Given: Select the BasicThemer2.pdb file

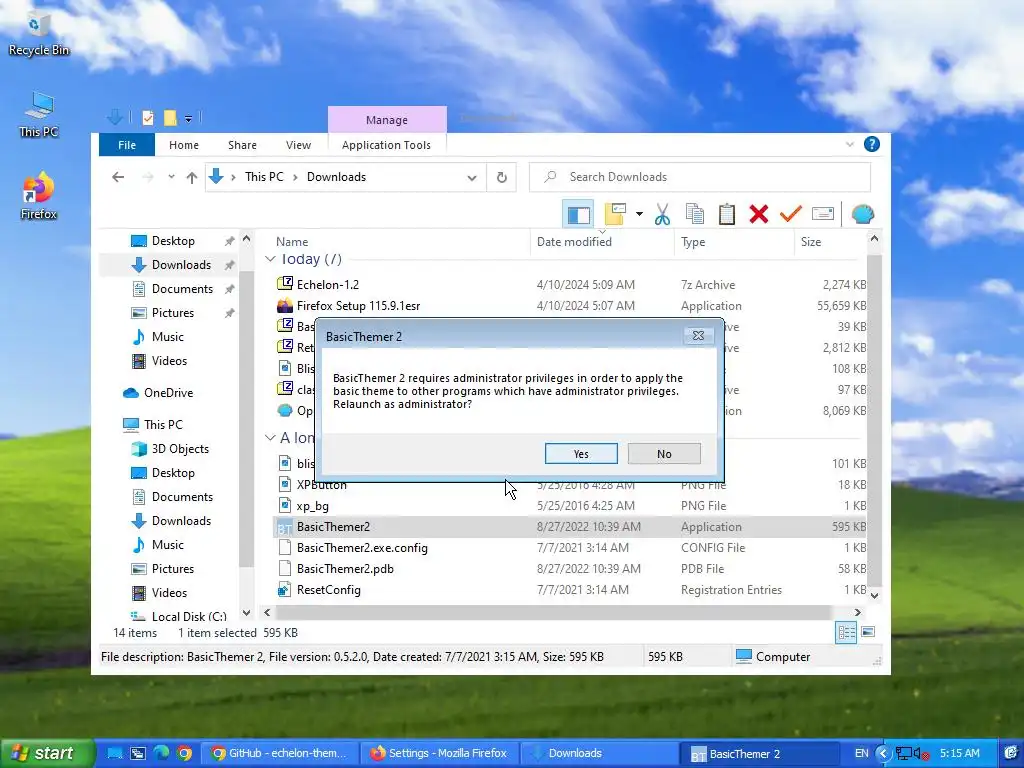Looking at the screenshot, I should [571, 569].
